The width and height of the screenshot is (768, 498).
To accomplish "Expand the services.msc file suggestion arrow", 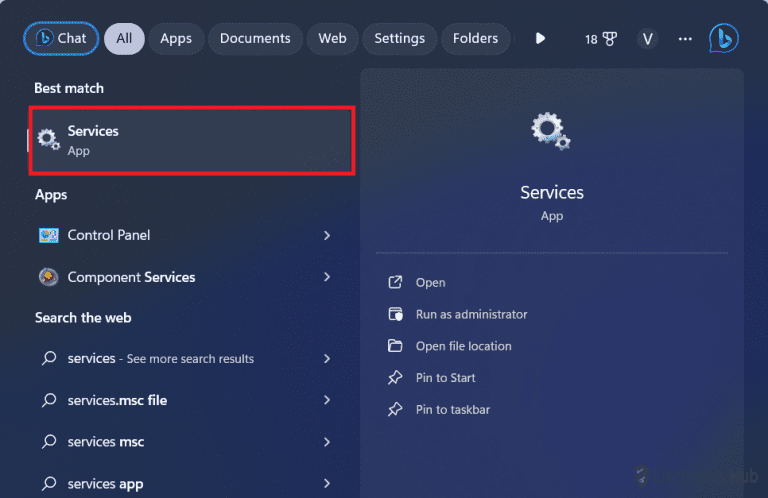I will click(327, 400).
